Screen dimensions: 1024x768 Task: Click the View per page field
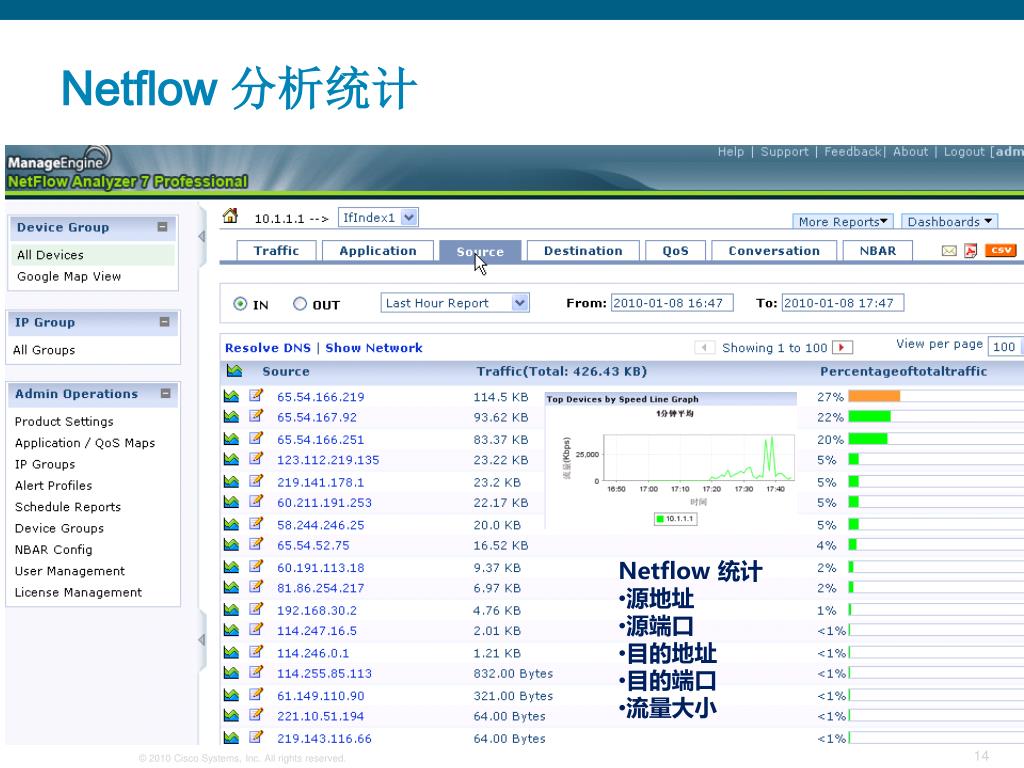coord(1005,346)
